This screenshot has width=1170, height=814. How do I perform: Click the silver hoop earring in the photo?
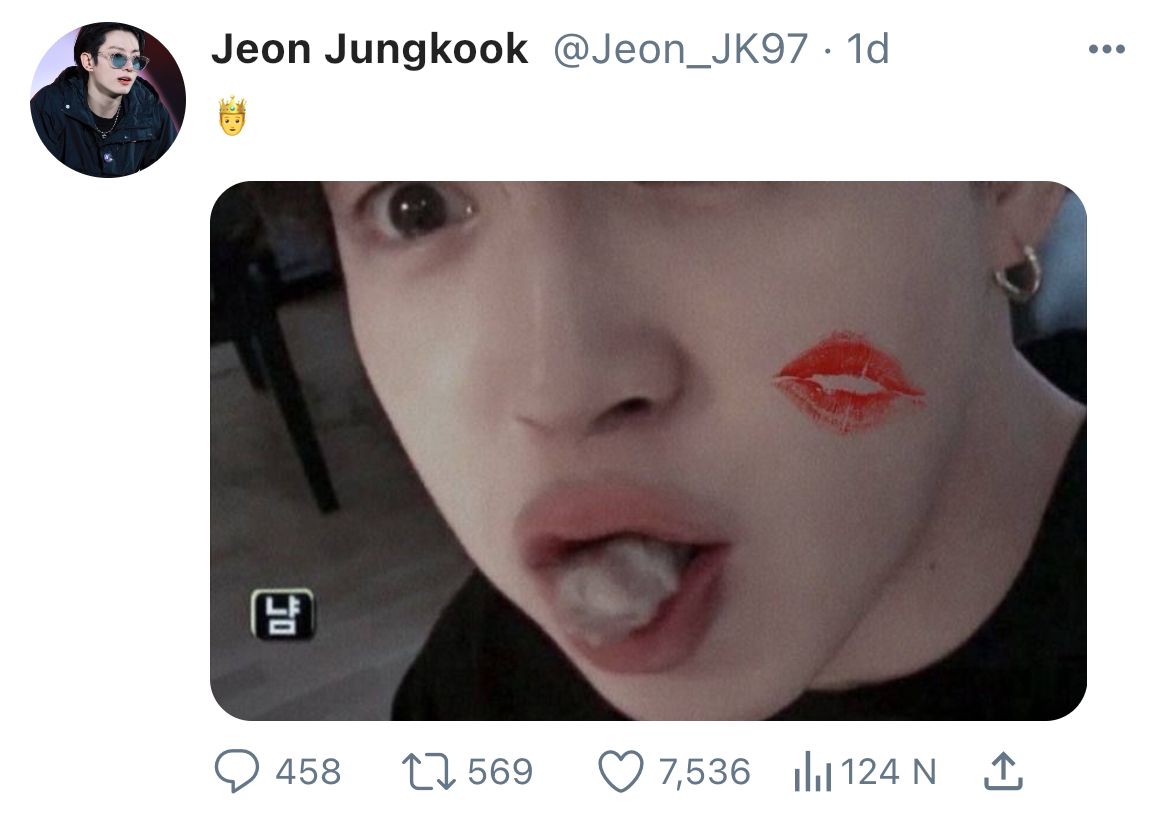1019,272
